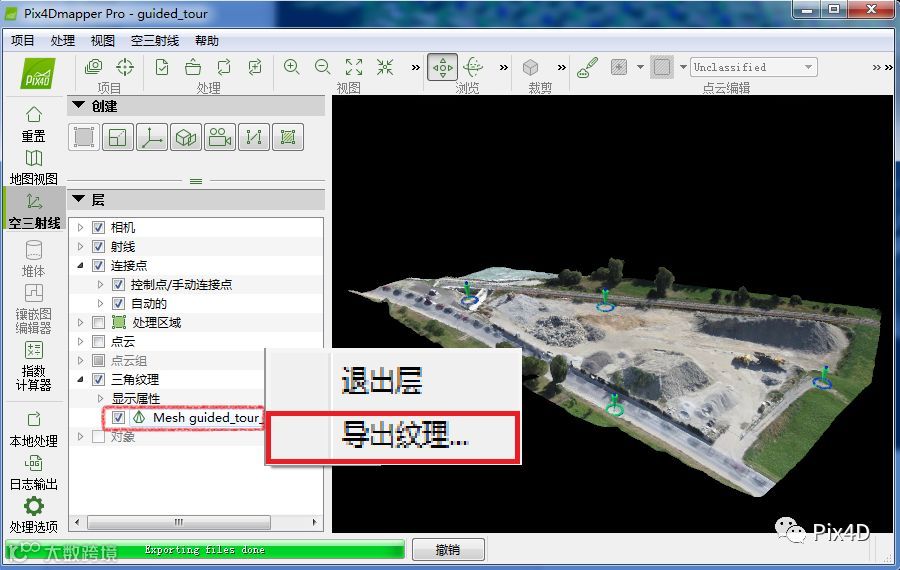This screenshot has height=570, width=900.
Task: Create a new processing area tool
Action: click(84, 137)
